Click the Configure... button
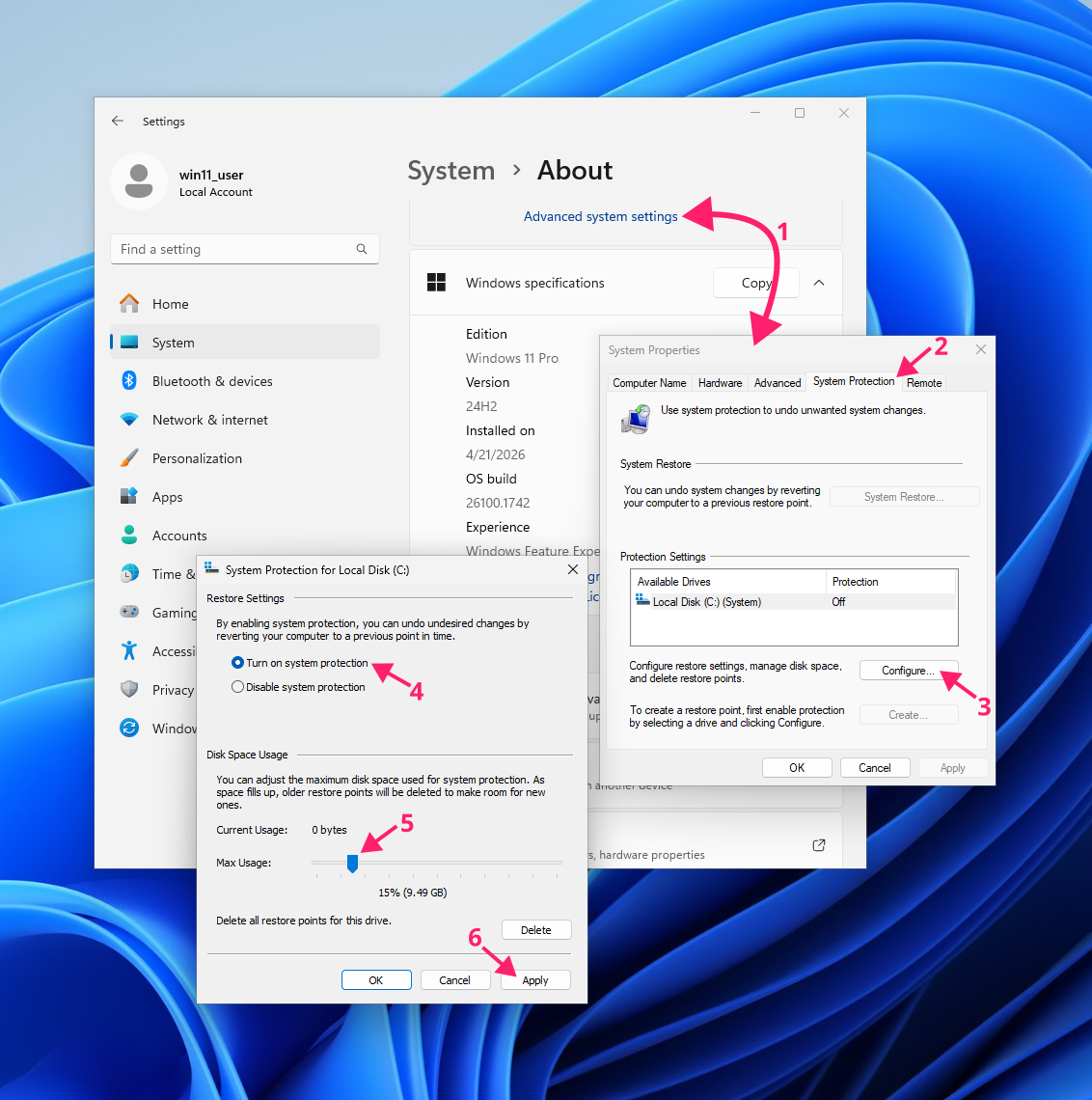The height and width of the screenshot is (1100, 1092). click(909, 671)
